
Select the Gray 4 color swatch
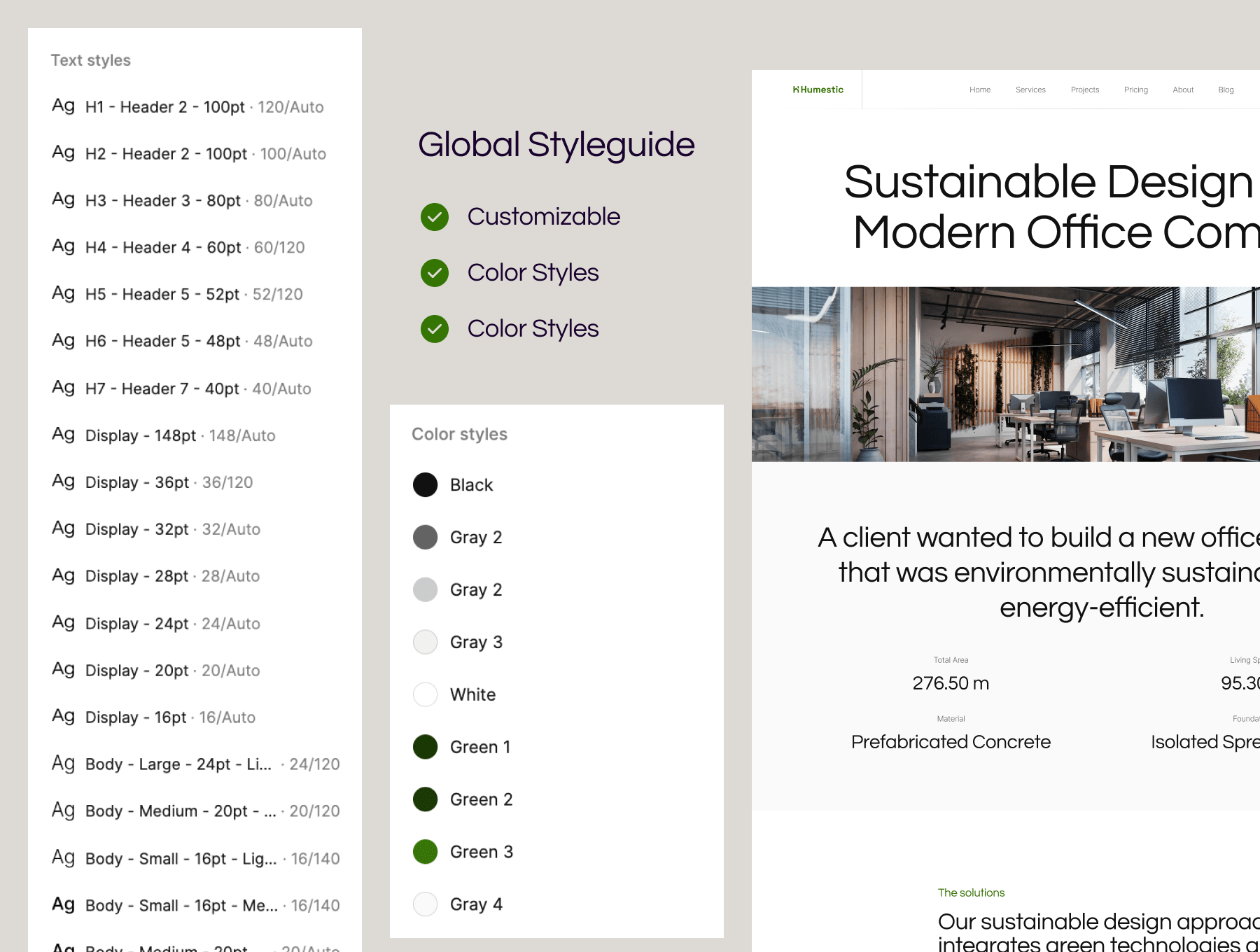click(x=426, y=904)
